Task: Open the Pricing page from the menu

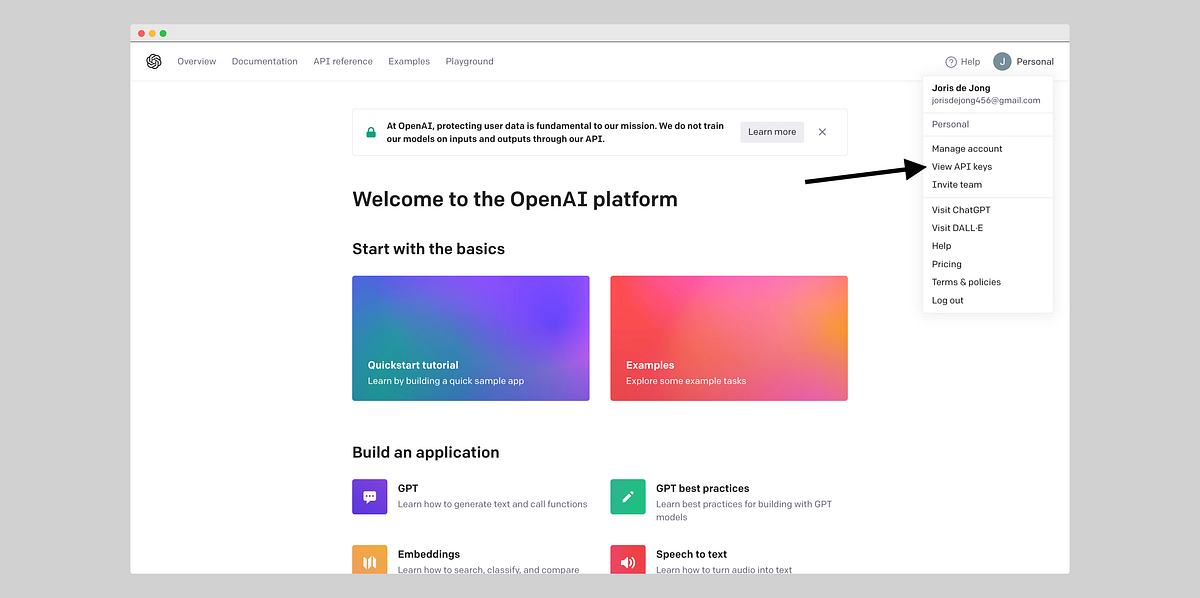Action: pyautogui.click(x=946, y=263)
